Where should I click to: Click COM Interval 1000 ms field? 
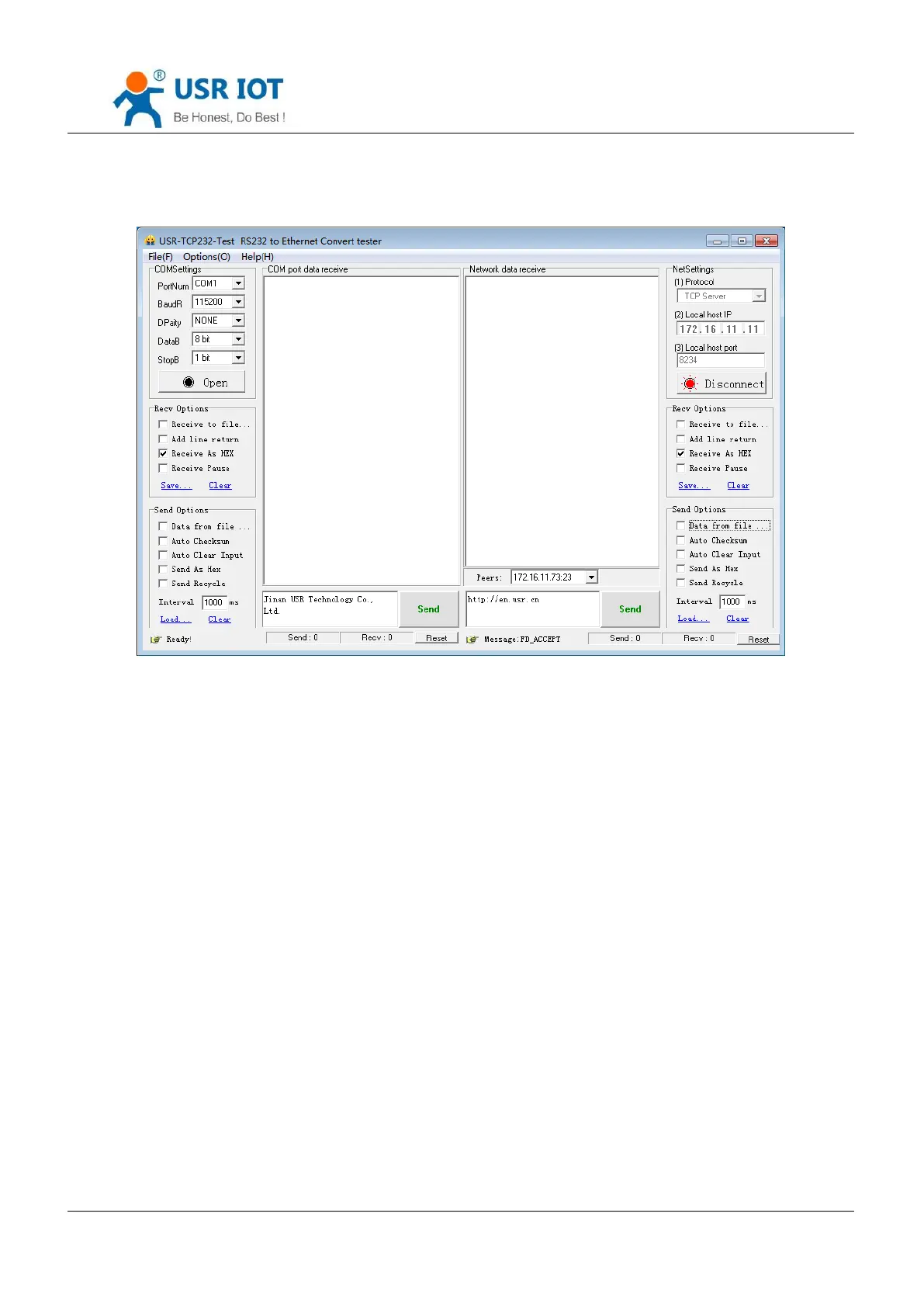pos(214,602)
